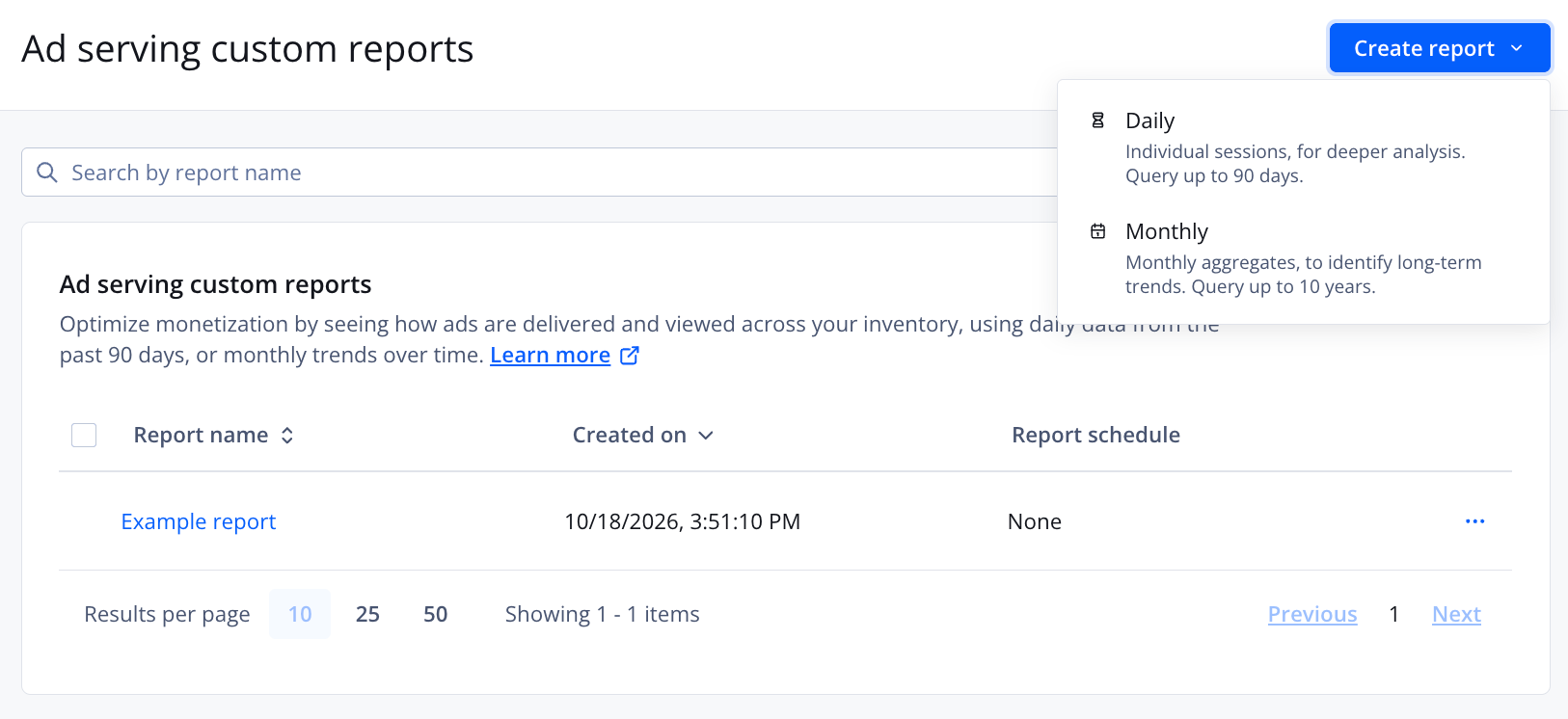The height and width of the screenshot is (719, 1568).
Task: Click the Monthly aggregates description text
Action: click(1304, 275)
